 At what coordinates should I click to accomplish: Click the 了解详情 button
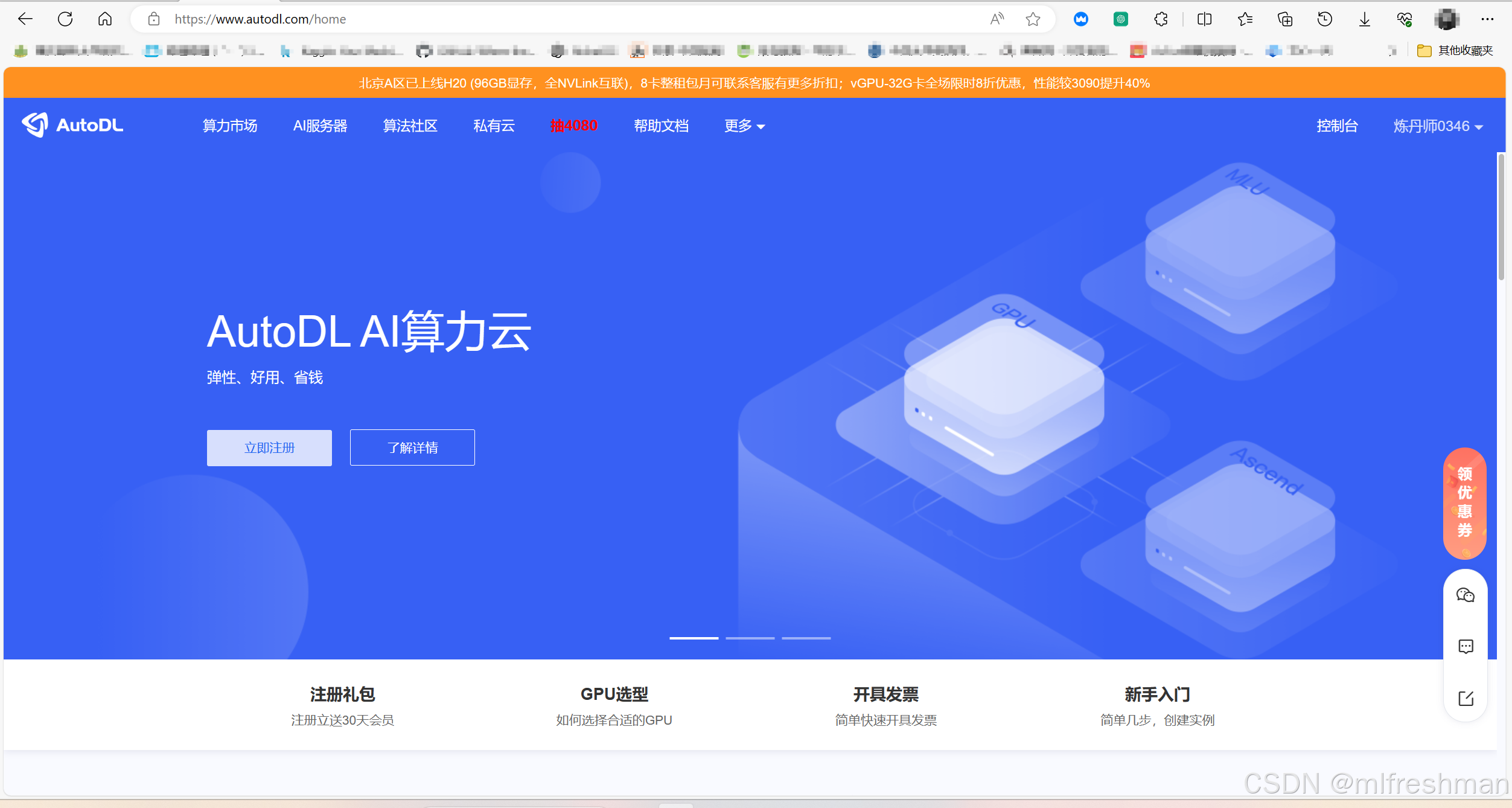(412, 448)
